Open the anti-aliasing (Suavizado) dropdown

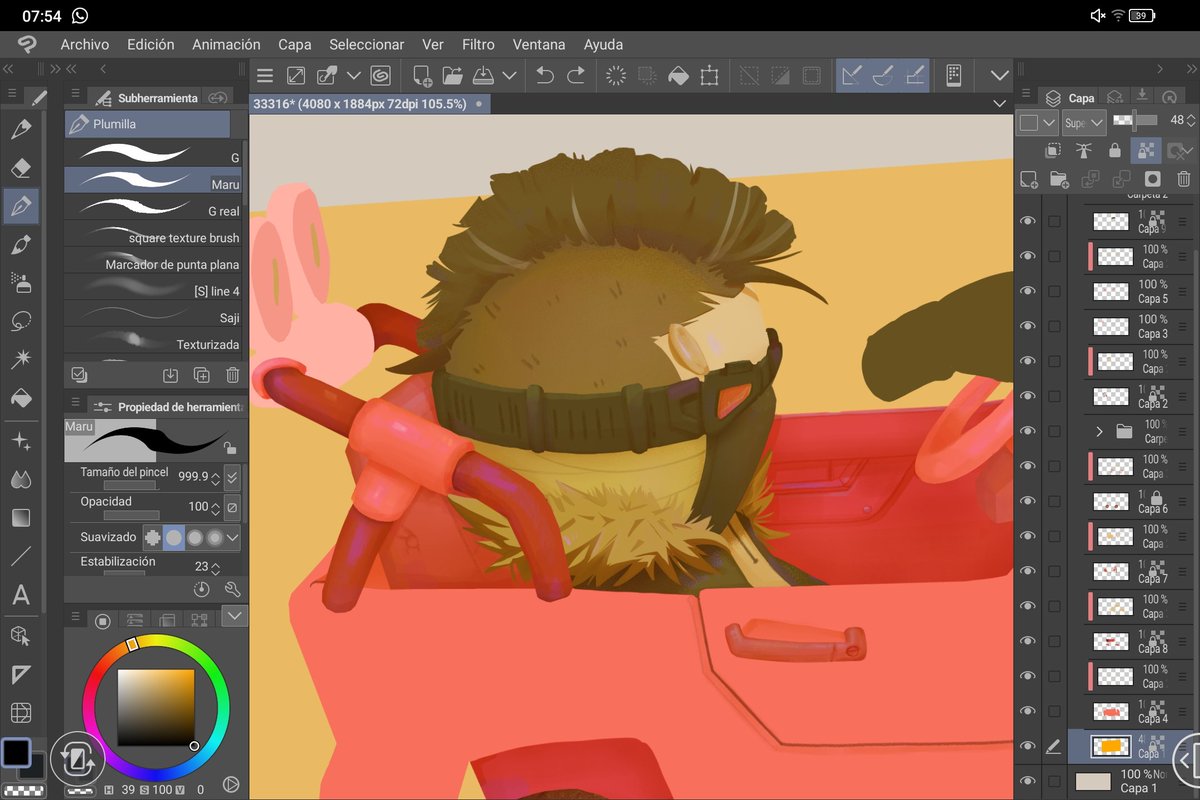233,537
